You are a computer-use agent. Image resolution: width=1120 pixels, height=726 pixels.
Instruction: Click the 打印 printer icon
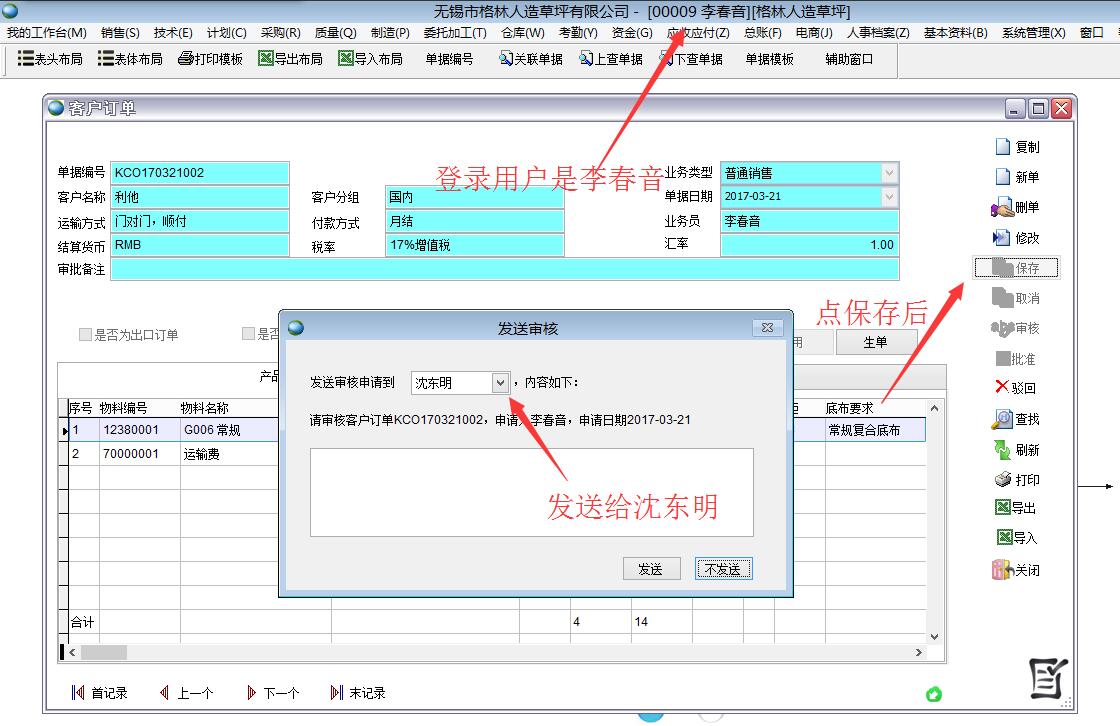(x=1003, y=480)
